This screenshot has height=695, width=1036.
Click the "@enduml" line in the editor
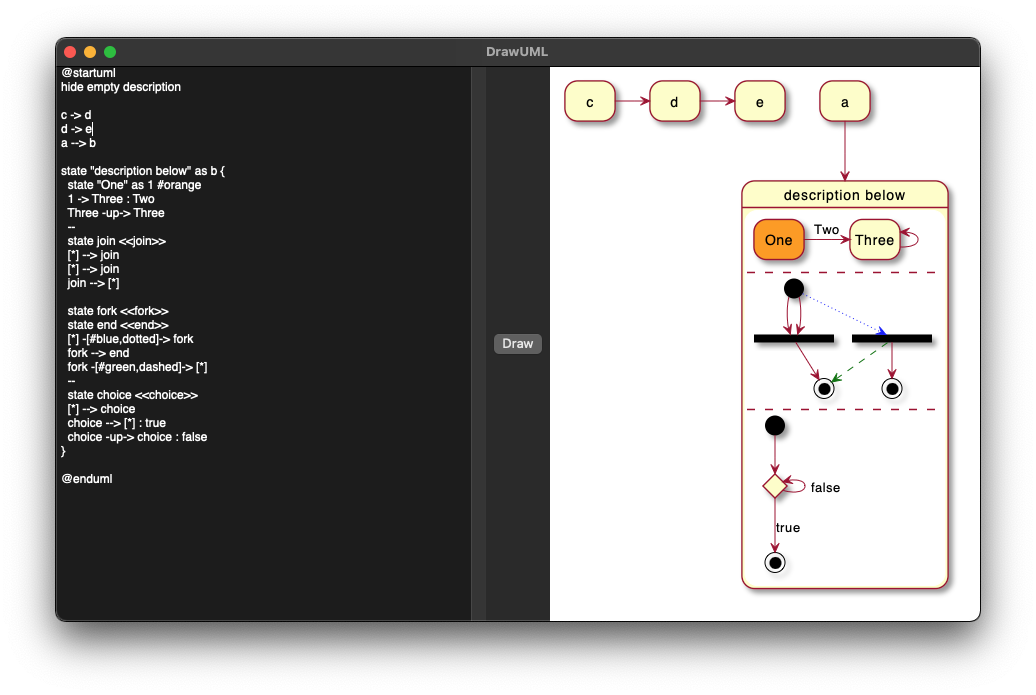87,479
